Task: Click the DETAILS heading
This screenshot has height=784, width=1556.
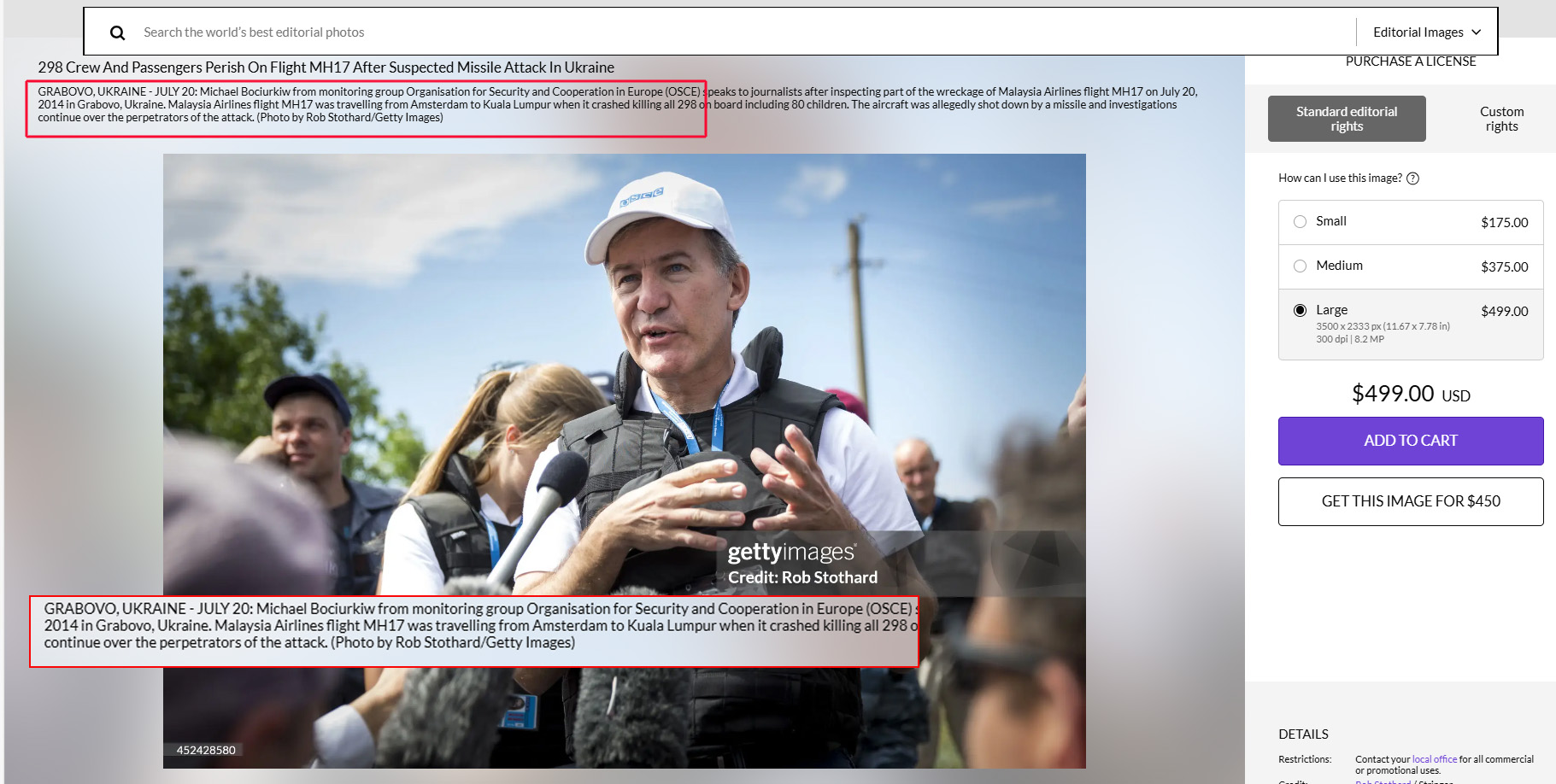Action: click(1303, 734)
